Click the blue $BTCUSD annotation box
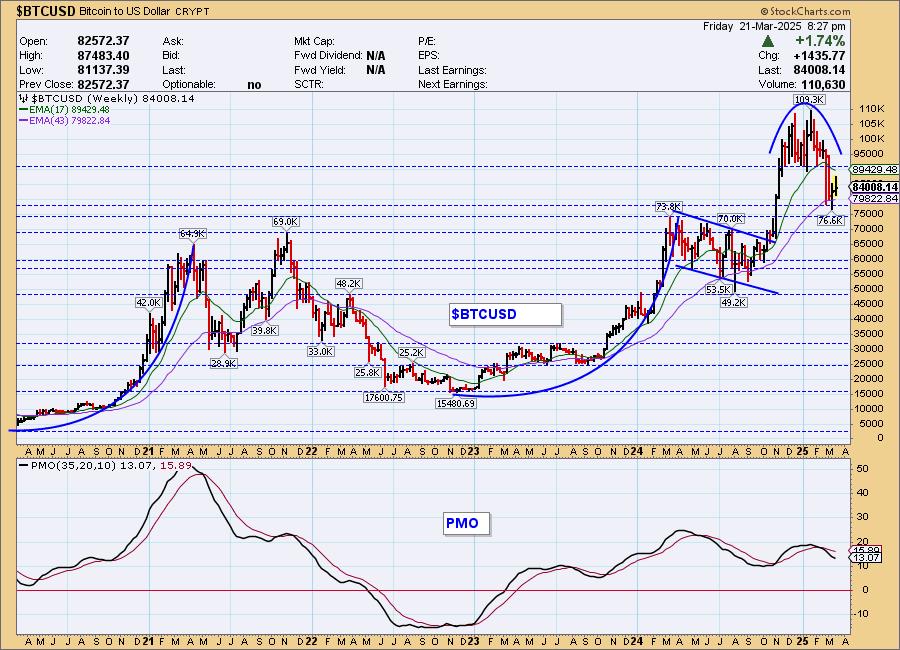900x650 pixels. point(505,314)
